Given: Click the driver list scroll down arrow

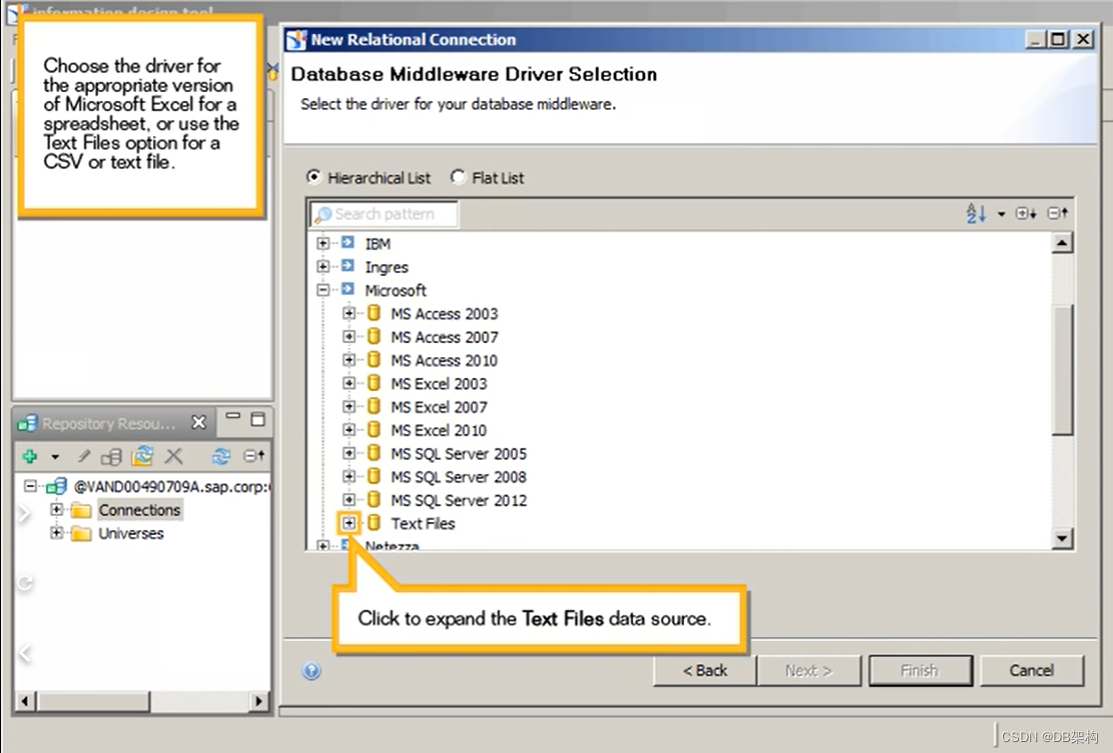Looking at the screenshot, I should tap(1062, 538).
